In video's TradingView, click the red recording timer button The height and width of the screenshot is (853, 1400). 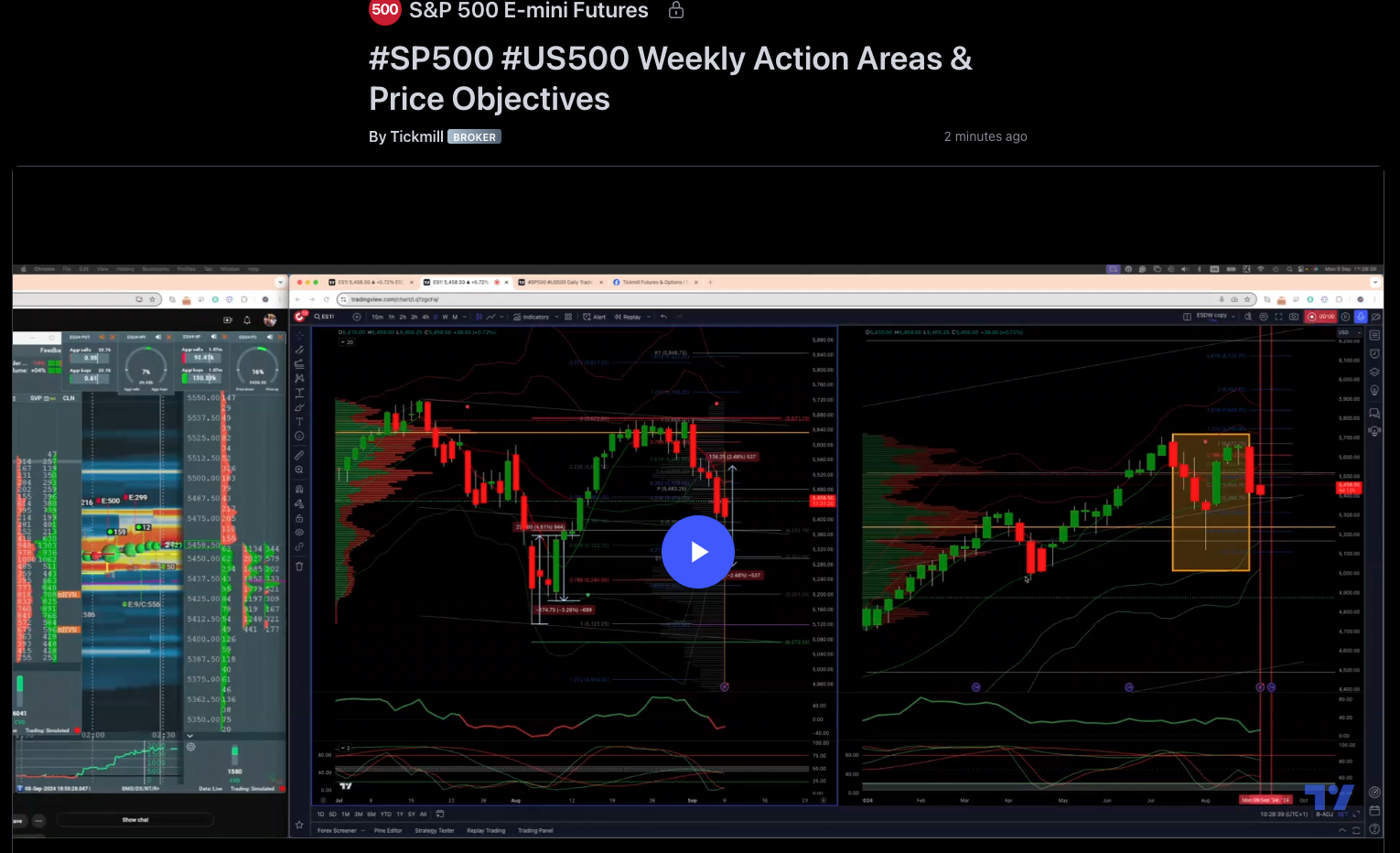click(1321, 317)
